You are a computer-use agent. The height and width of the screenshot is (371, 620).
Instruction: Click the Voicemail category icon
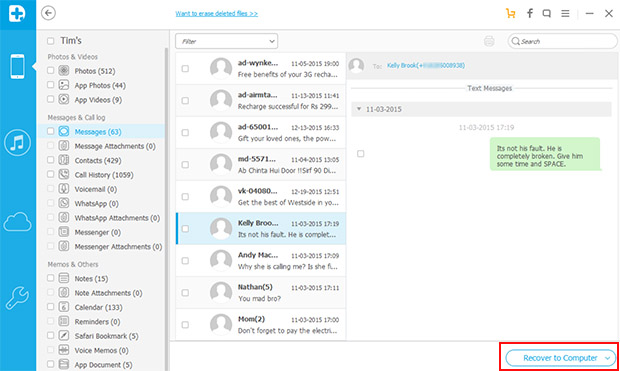64,189
